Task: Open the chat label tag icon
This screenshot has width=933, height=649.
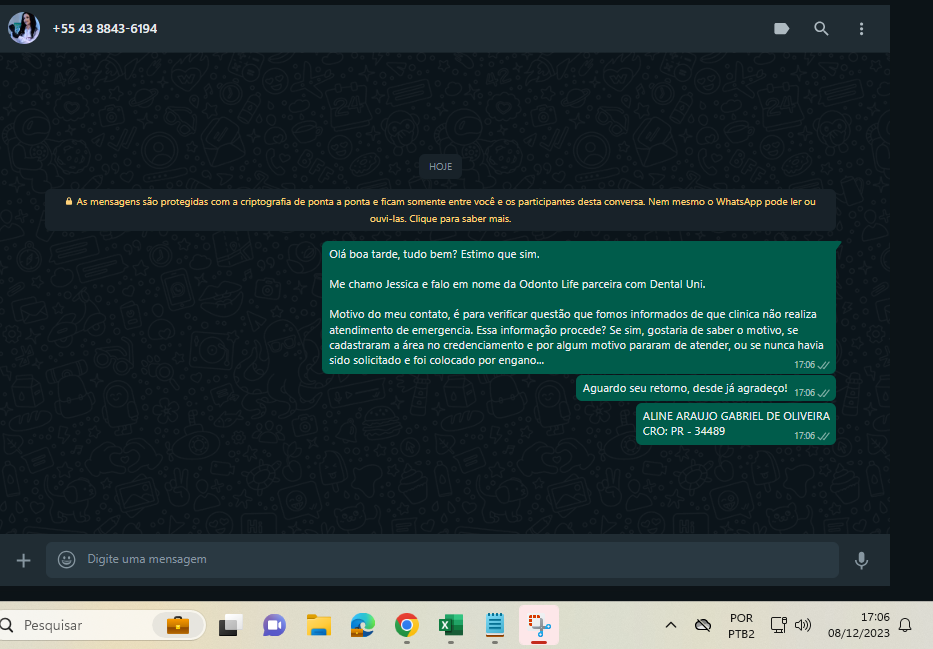Action: 781,29
